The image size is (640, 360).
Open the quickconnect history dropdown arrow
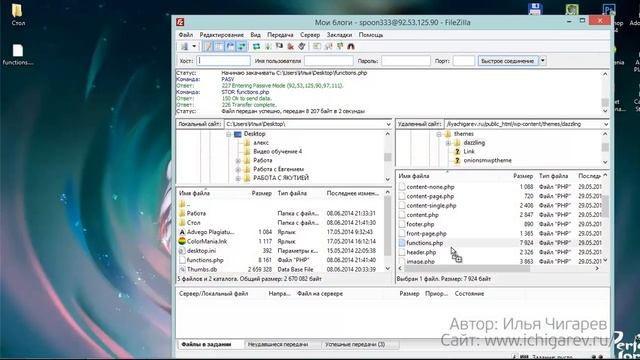(543, 61)
